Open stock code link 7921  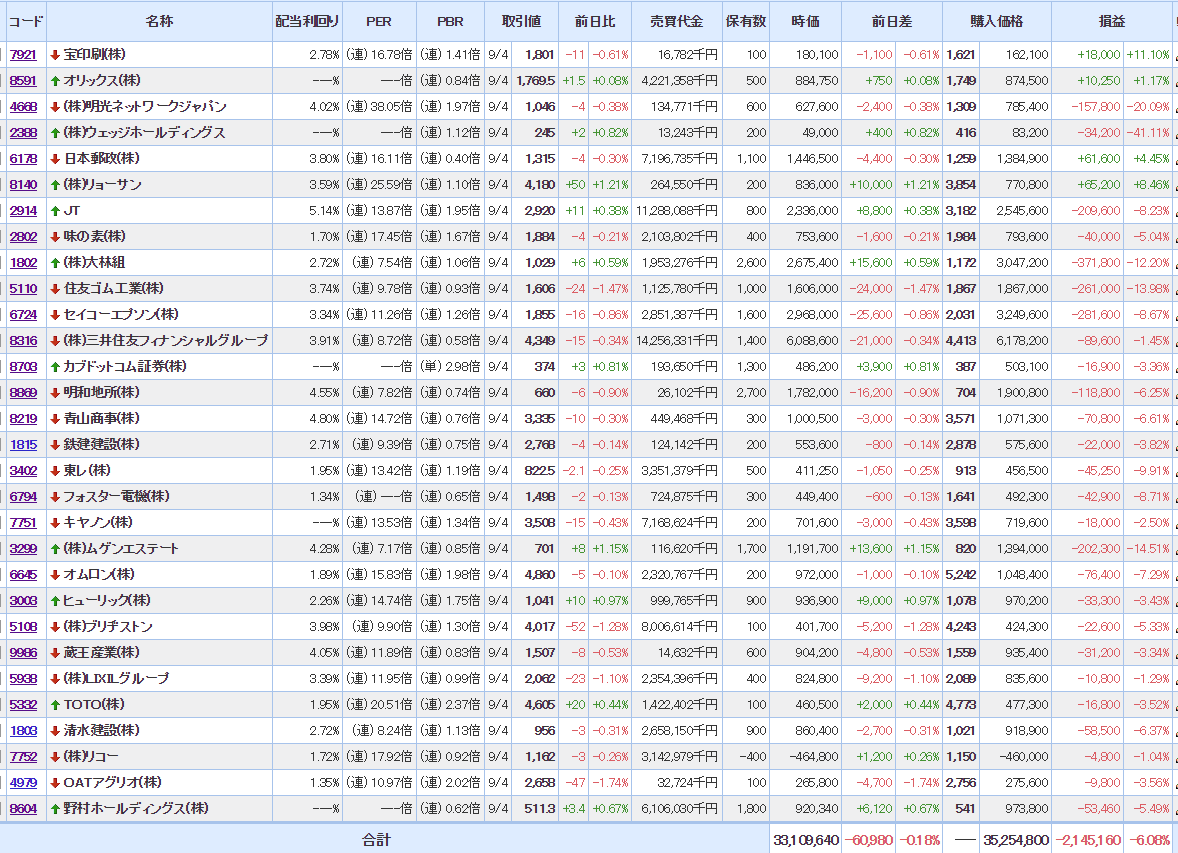tap(23, 55)
